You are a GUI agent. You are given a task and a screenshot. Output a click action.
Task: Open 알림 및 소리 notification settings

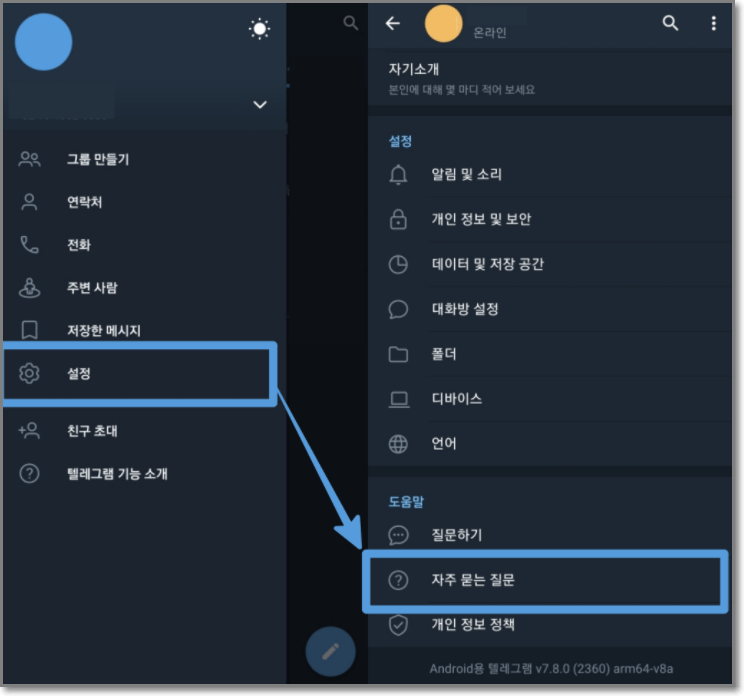[x=549, y=174]
